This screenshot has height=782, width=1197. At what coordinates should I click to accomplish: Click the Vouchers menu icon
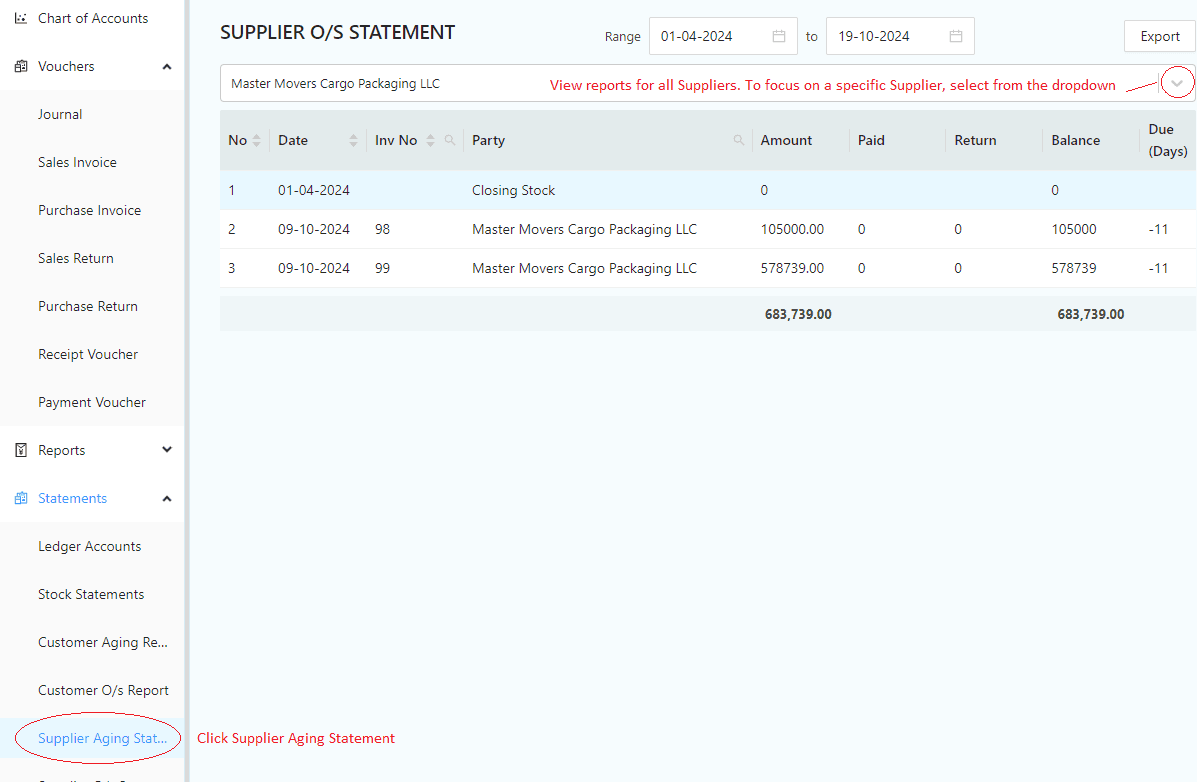pos(21,66)
